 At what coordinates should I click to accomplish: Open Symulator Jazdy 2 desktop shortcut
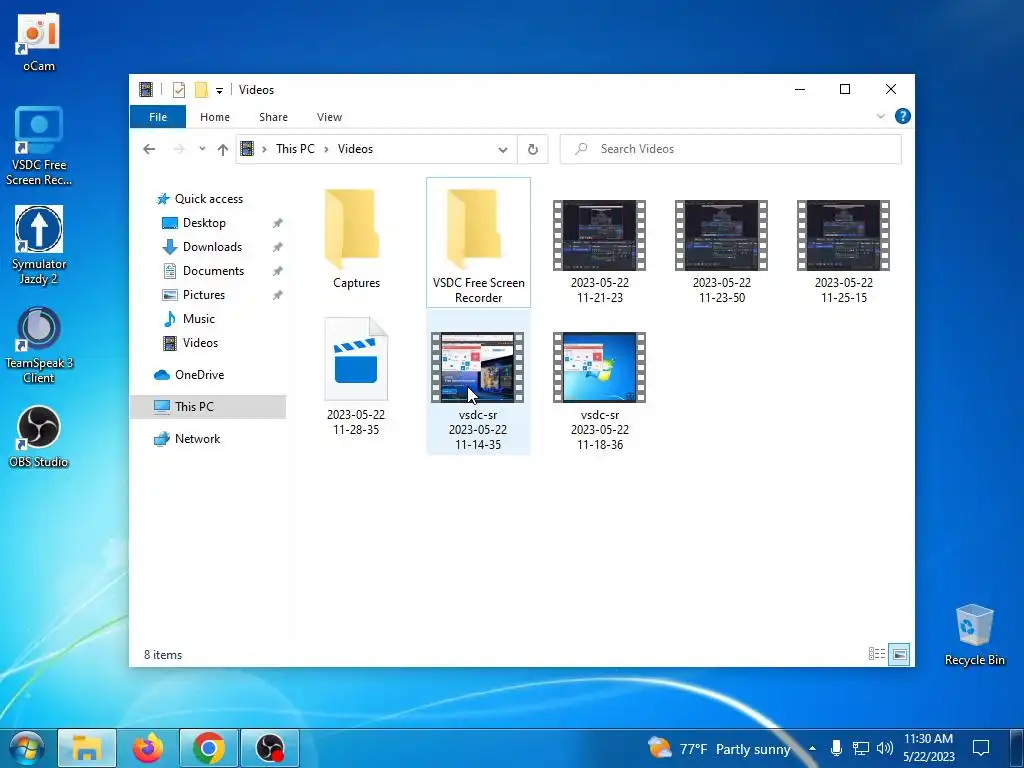click(39, 246)
